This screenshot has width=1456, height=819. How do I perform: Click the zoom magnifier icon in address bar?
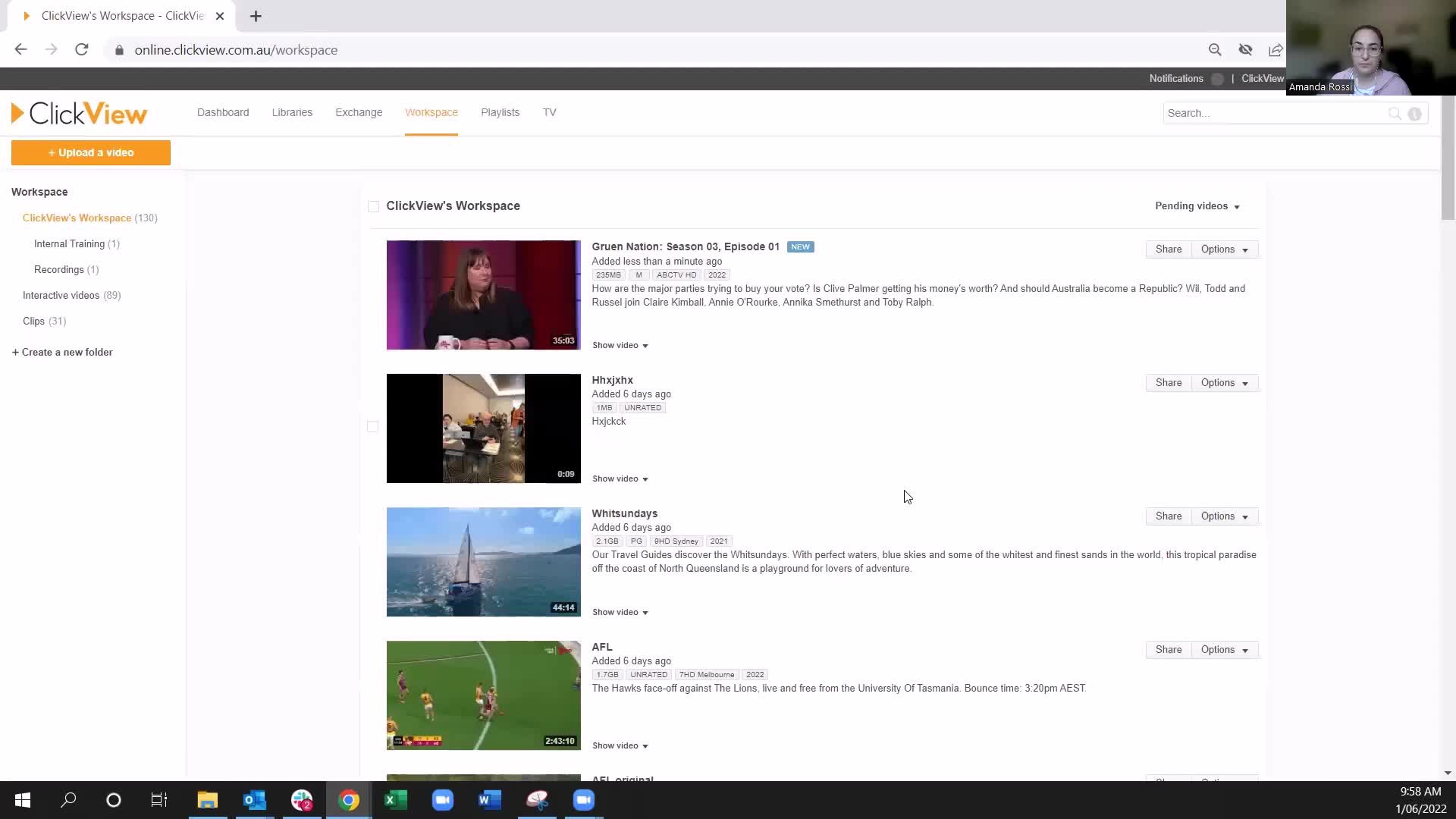pos(1215,49)
